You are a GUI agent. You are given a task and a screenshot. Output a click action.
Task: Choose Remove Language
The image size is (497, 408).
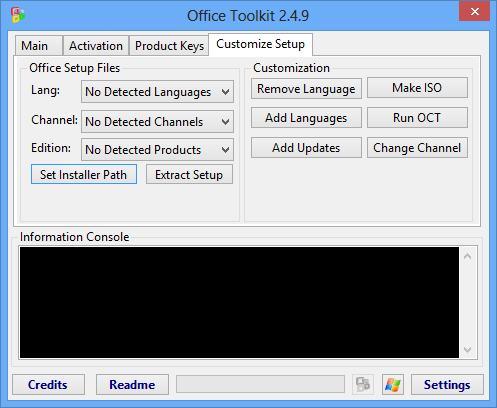tap(306, 89)
